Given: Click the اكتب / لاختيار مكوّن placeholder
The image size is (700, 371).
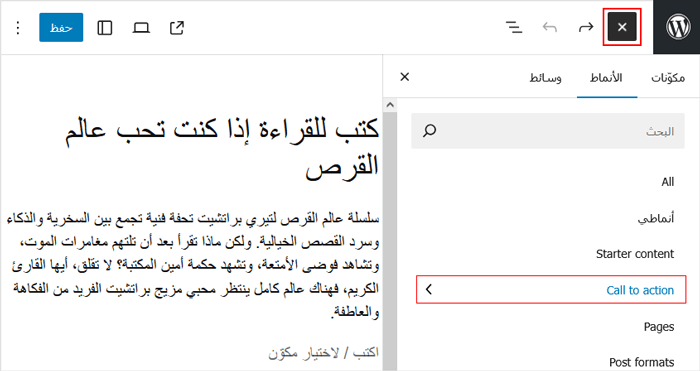Looking at the screenshot, I should [323, 353].
